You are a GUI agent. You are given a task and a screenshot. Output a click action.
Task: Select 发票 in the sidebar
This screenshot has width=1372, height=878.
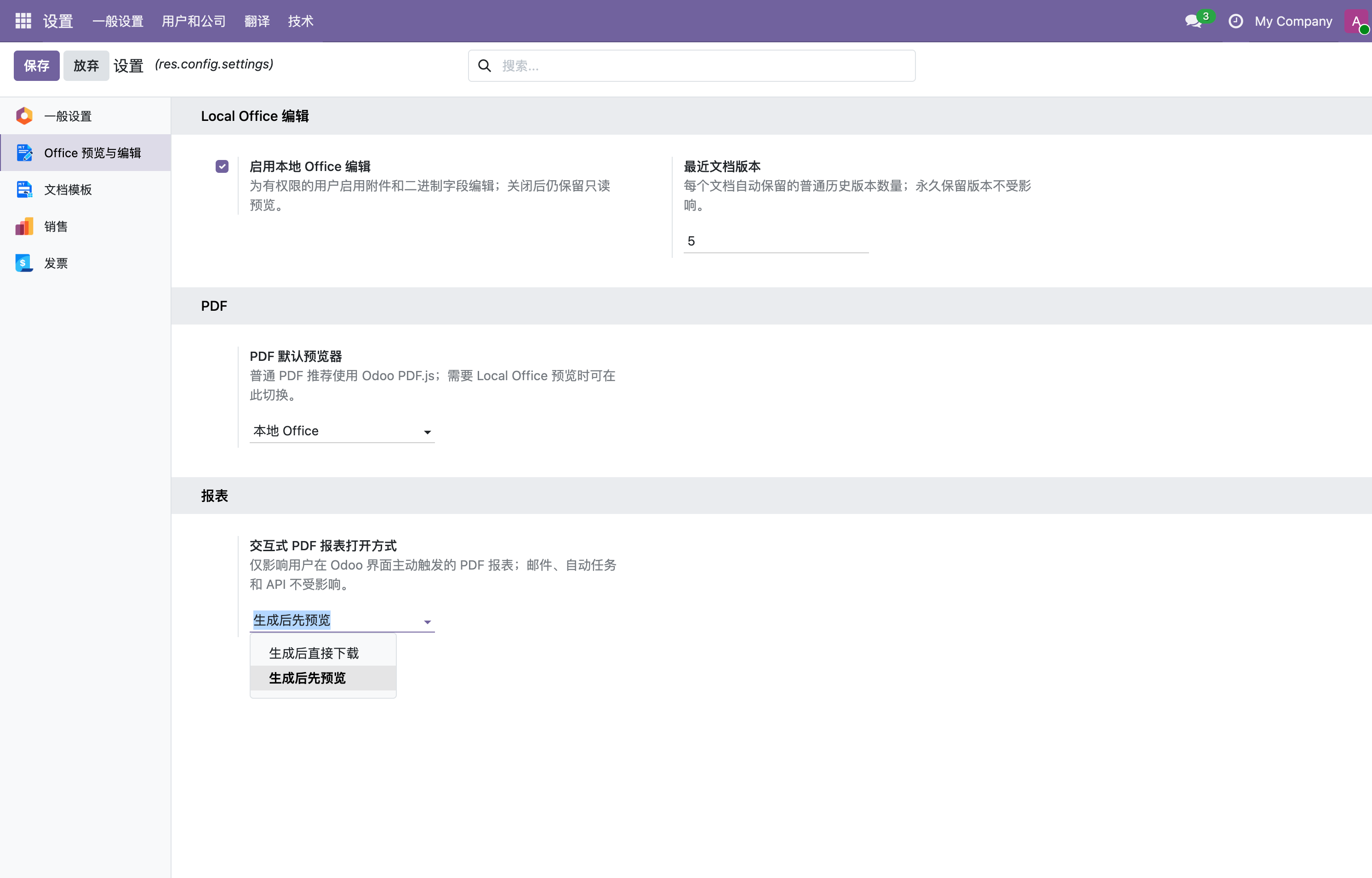86,263
